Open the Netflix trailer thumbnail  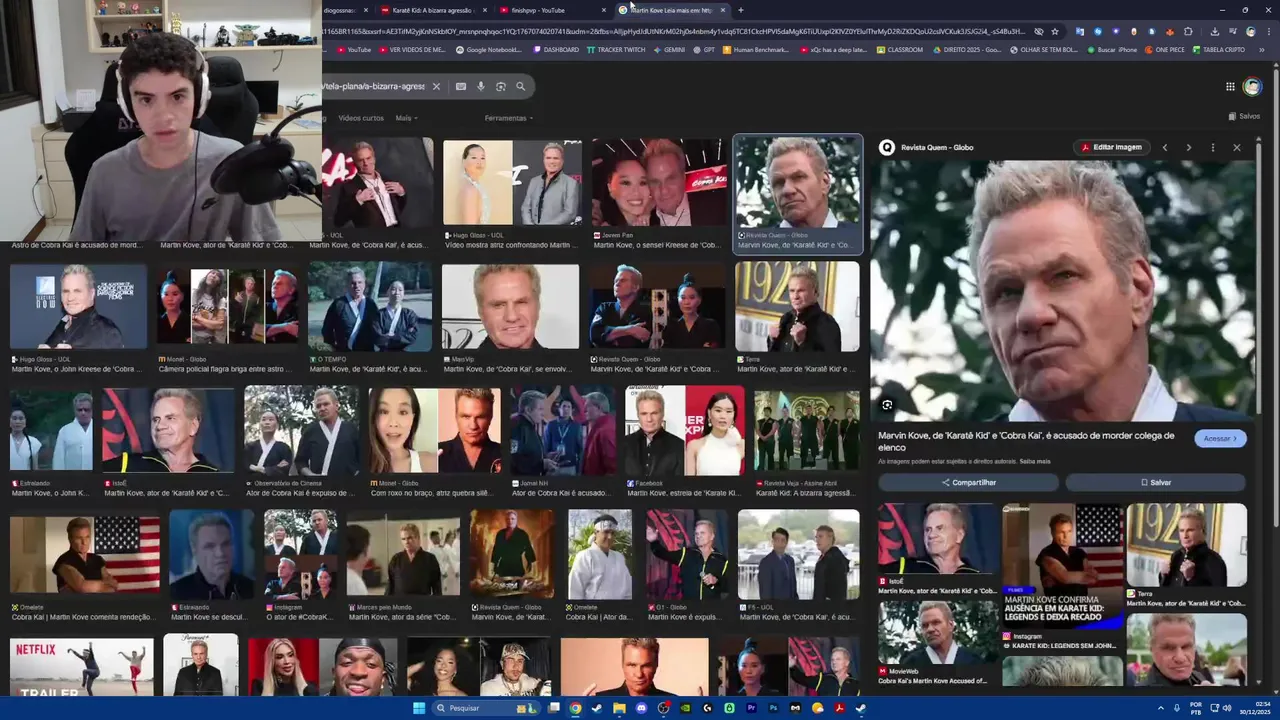[82, 667]
